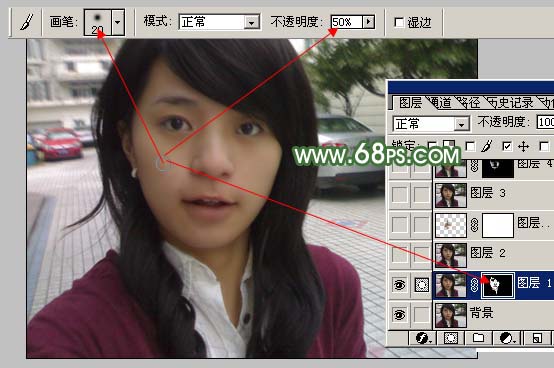
Task: Create a new layer set folder
Action: pyautogui.click(x=478, y=338)
